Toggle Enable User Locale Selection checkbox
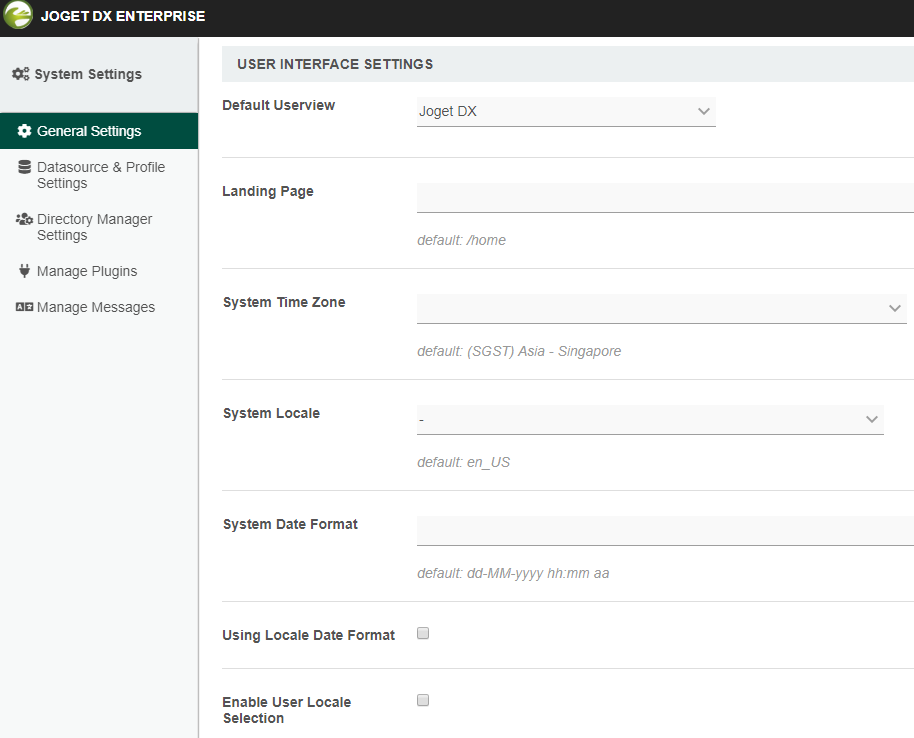Screen dimensions: 914x738 pos(423,700)
